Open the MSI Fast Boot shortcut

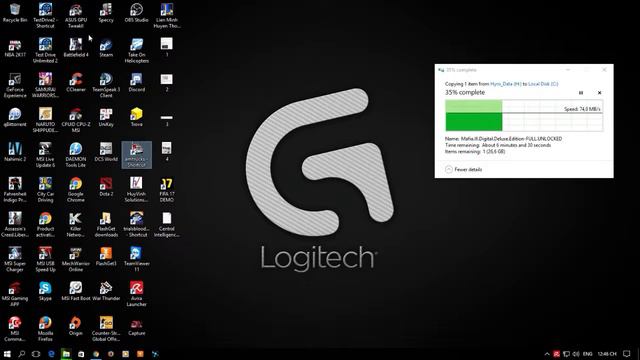[x=76, y=291]
